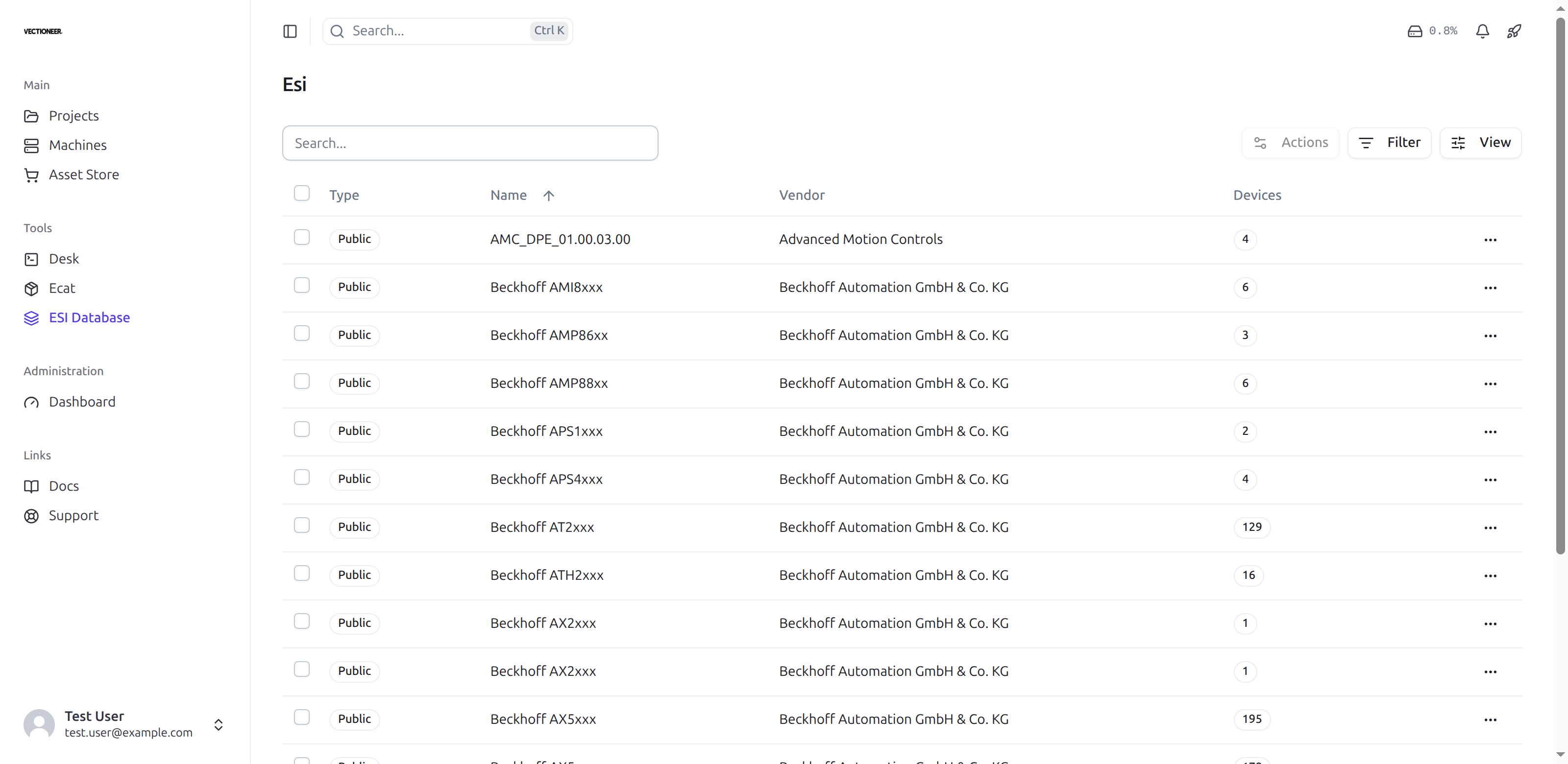Screen dimensions: 1568x764
Task: Open row menu for AMC_DPE_01.00.03.00
Action: 1490,239
